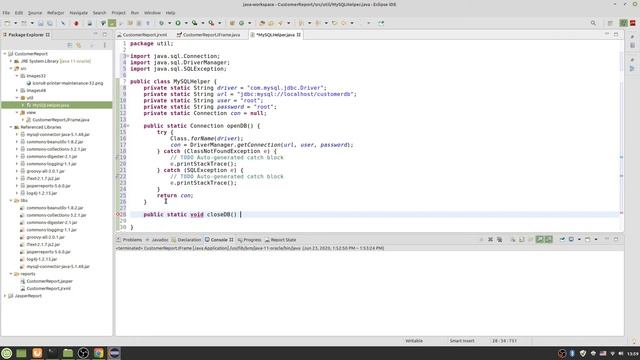Toggle Show Console When Standard Out Changes
This screenshot has width=640, height=360.
(x=540, y=240)
